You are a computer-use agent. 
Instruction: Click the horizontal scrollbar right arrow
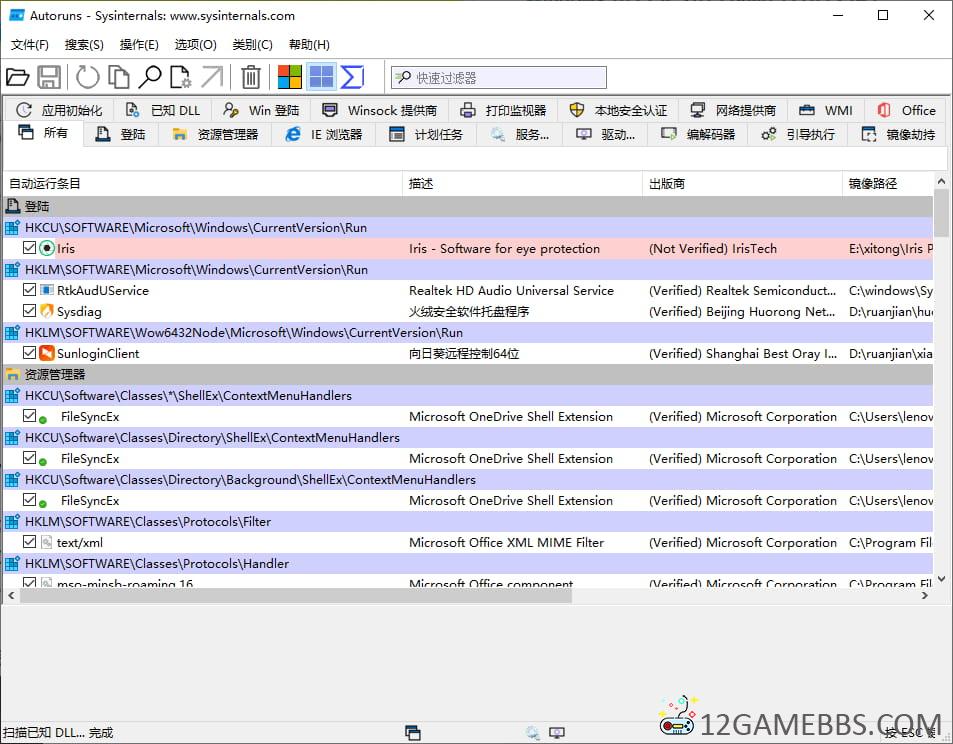click(925, 596)
